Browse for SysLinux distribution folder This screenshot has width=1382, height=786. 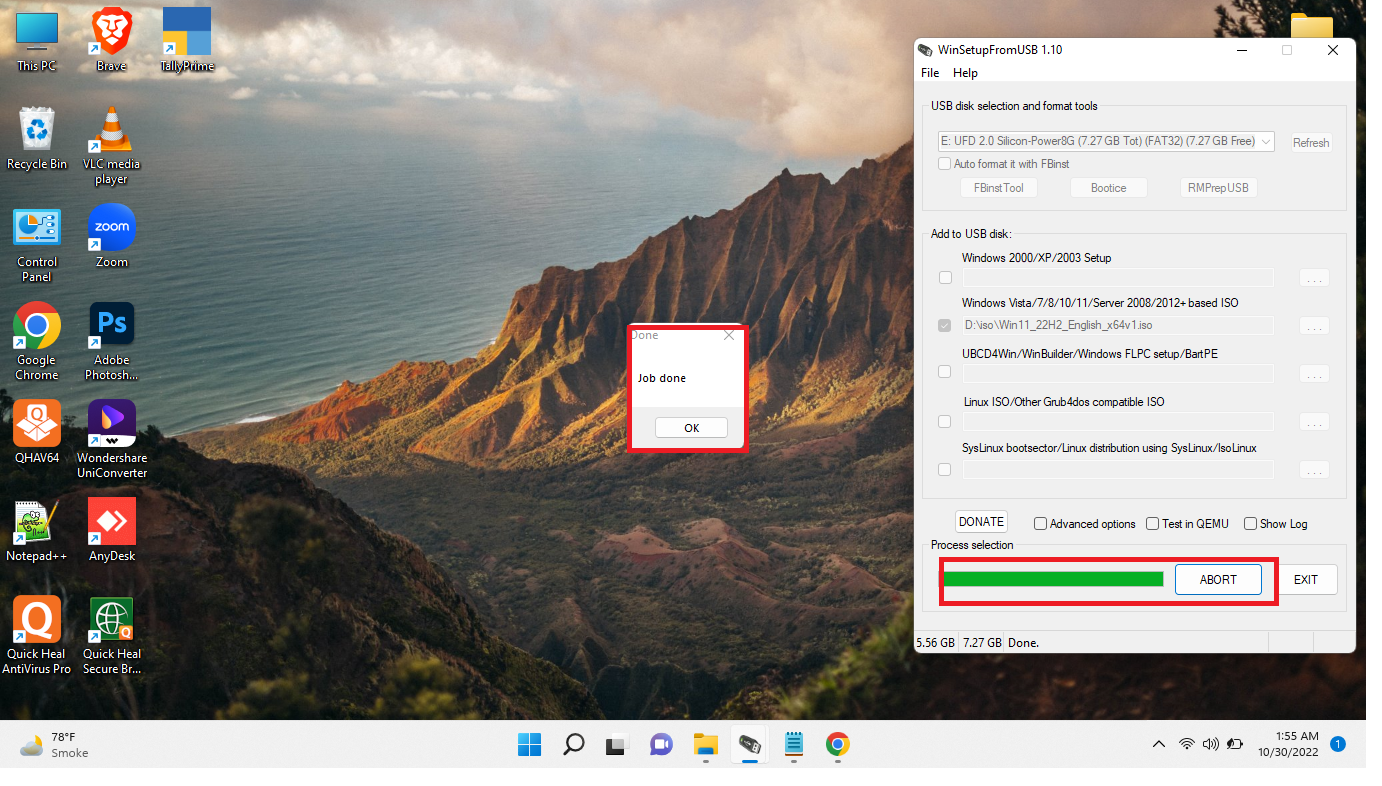pos(1314,469)
